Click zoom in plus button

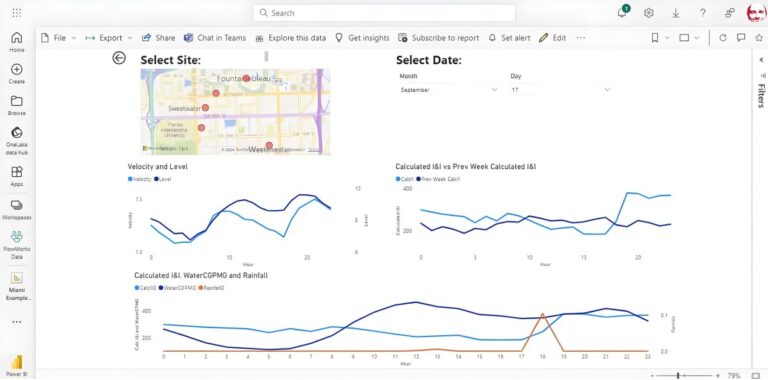point(718,376)
